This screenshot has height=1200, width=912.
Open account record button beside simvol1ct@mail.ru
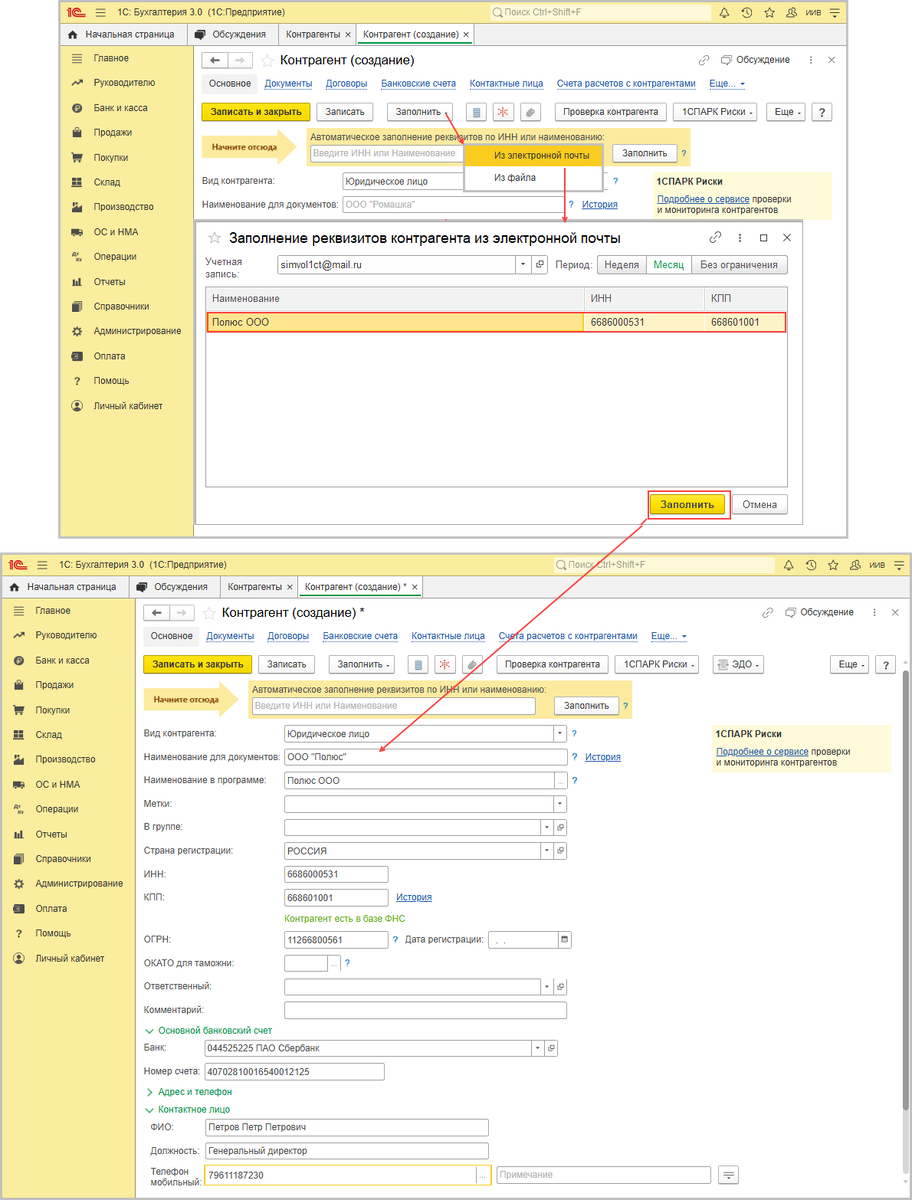541,264
